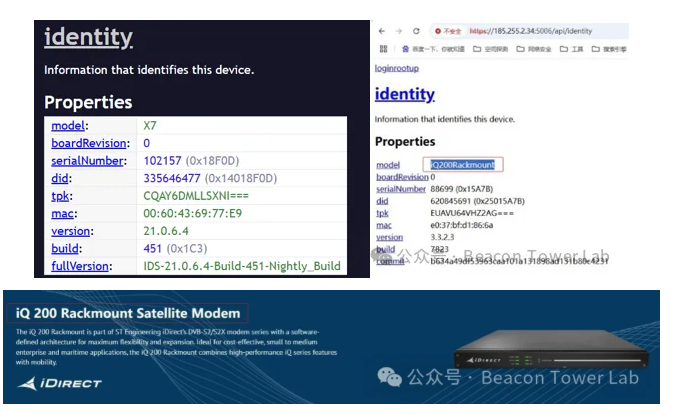Click the identity heading in the dark panel

tap(88, 37)
